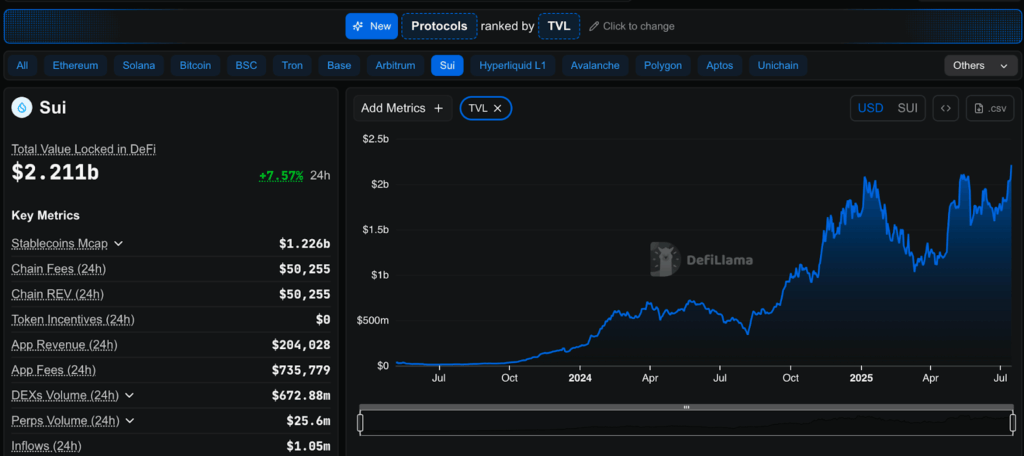
Task: Click the left handle of chart range slider
Action: (360, 423)
